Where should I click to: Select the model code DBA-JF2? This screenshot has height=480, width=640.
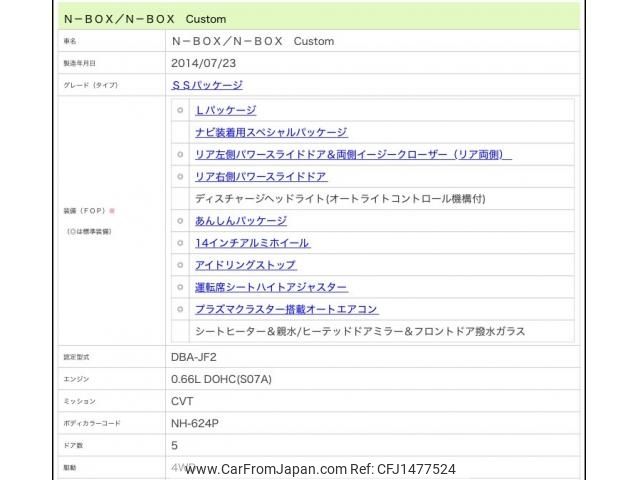[193, 357]
